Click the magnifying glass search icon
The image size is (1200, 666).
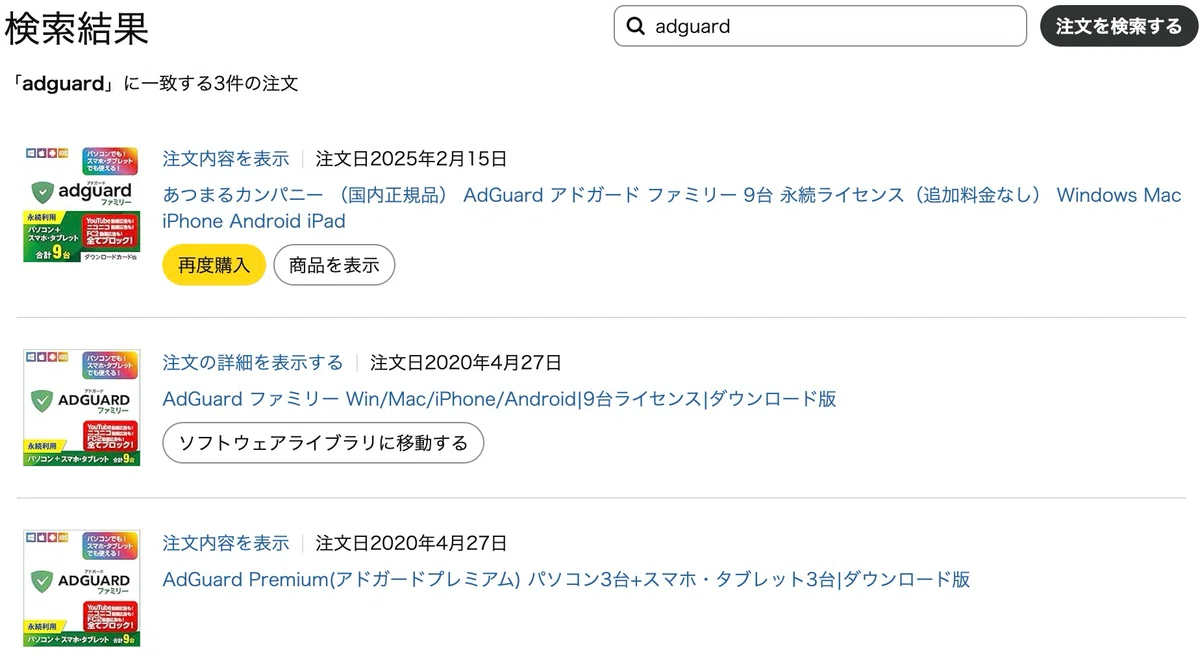click(634, 27)
